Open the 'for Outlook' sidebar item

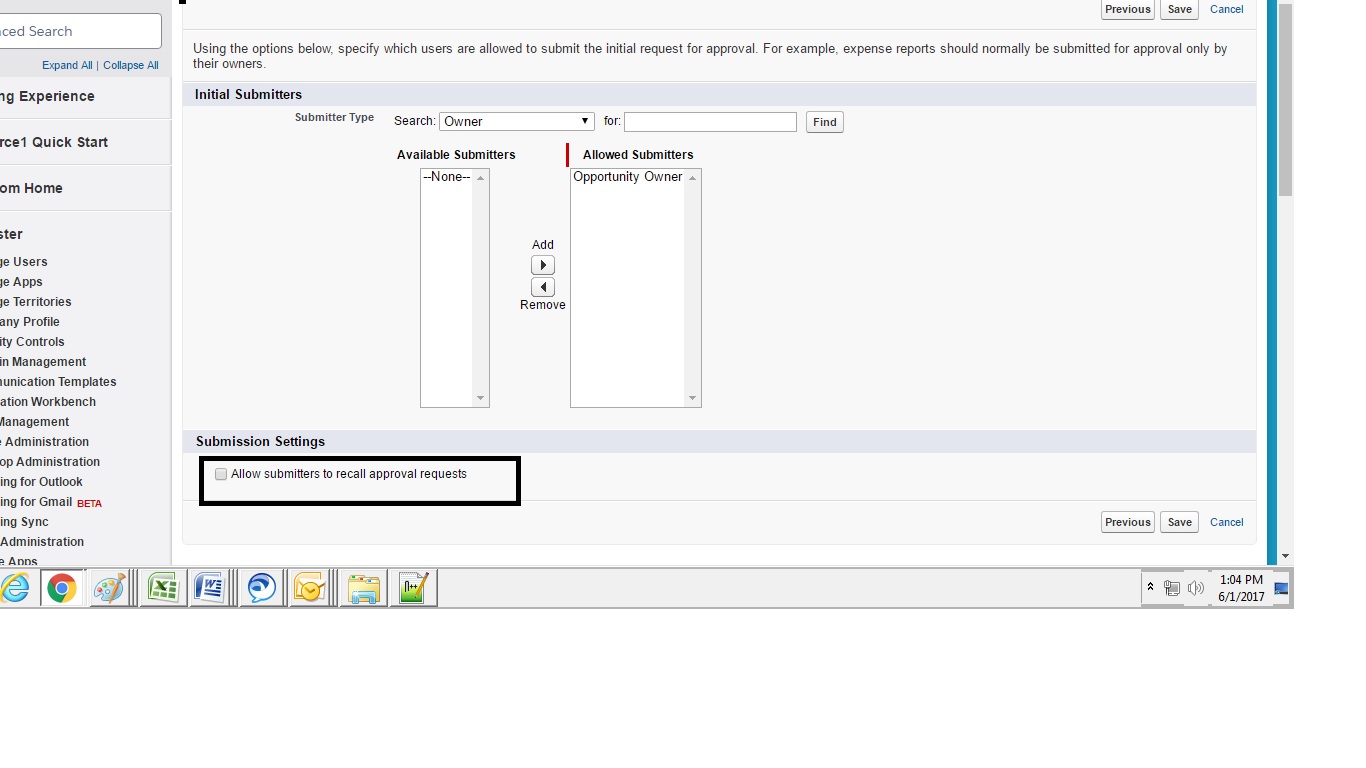click(x=42, y=482)
